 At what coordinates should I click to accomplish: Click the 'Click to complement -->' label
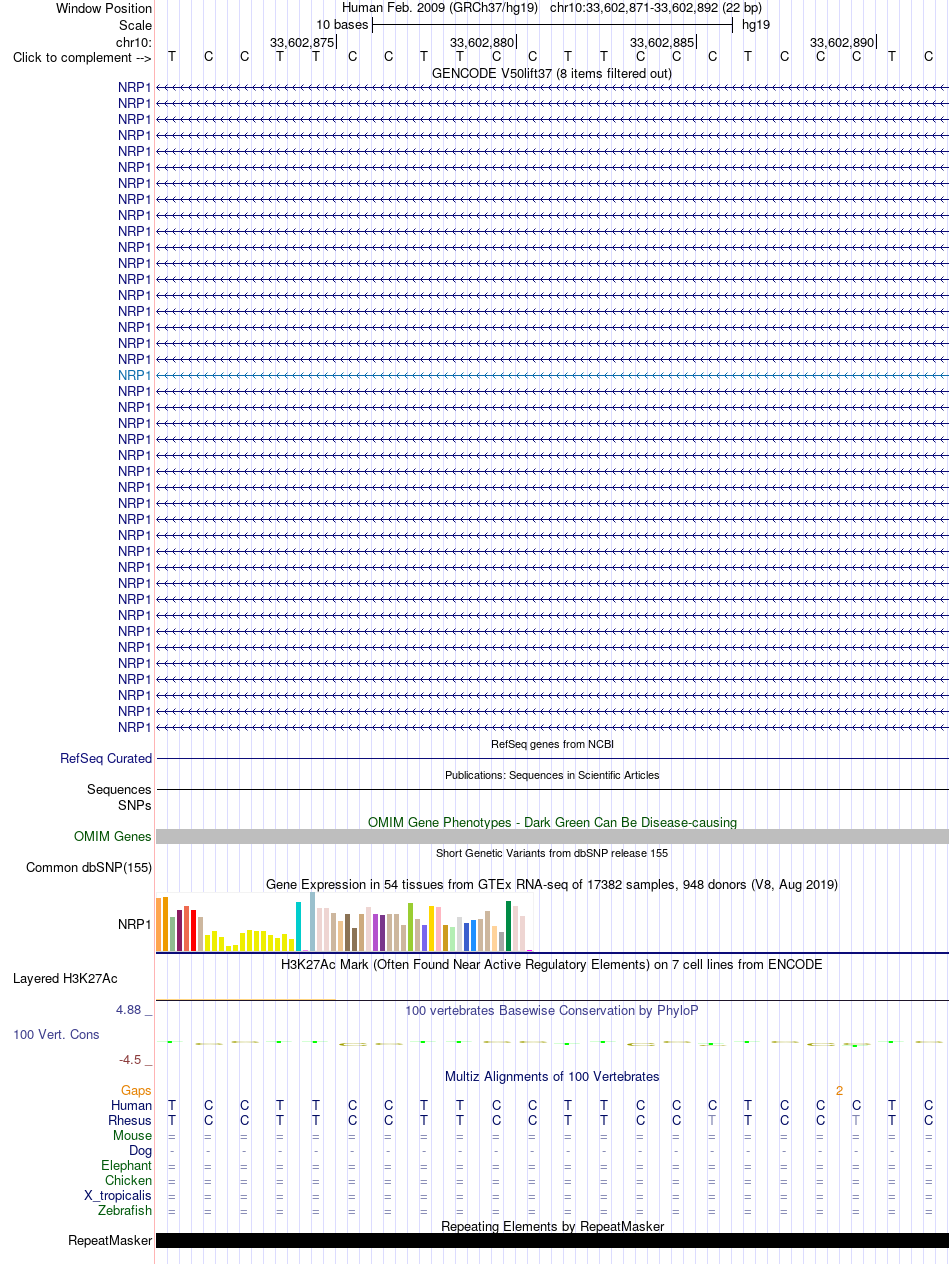click(x=82, y=57)
